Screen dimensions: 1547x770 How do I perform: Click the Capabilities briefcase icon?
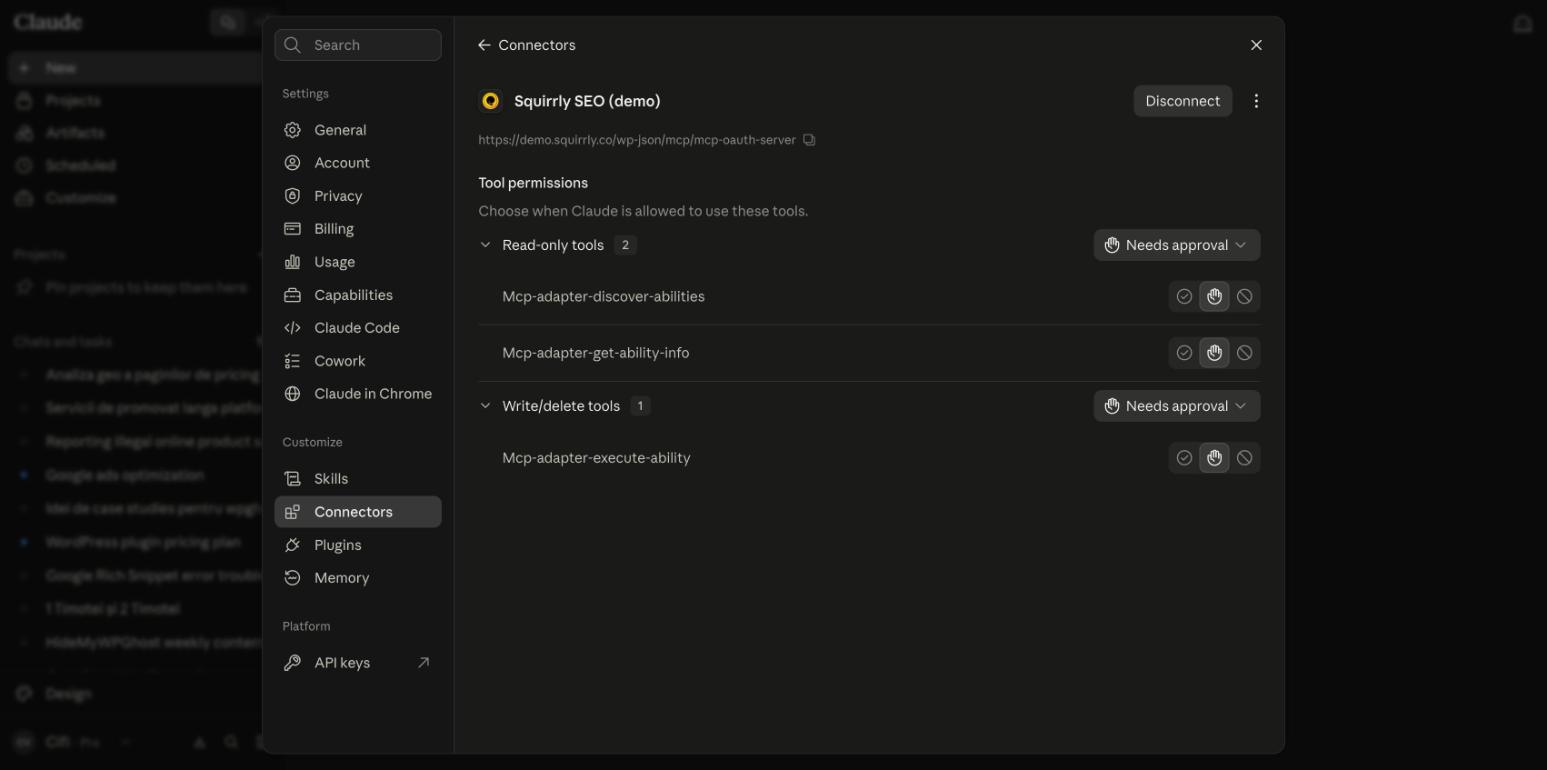(x=292, y=295)
